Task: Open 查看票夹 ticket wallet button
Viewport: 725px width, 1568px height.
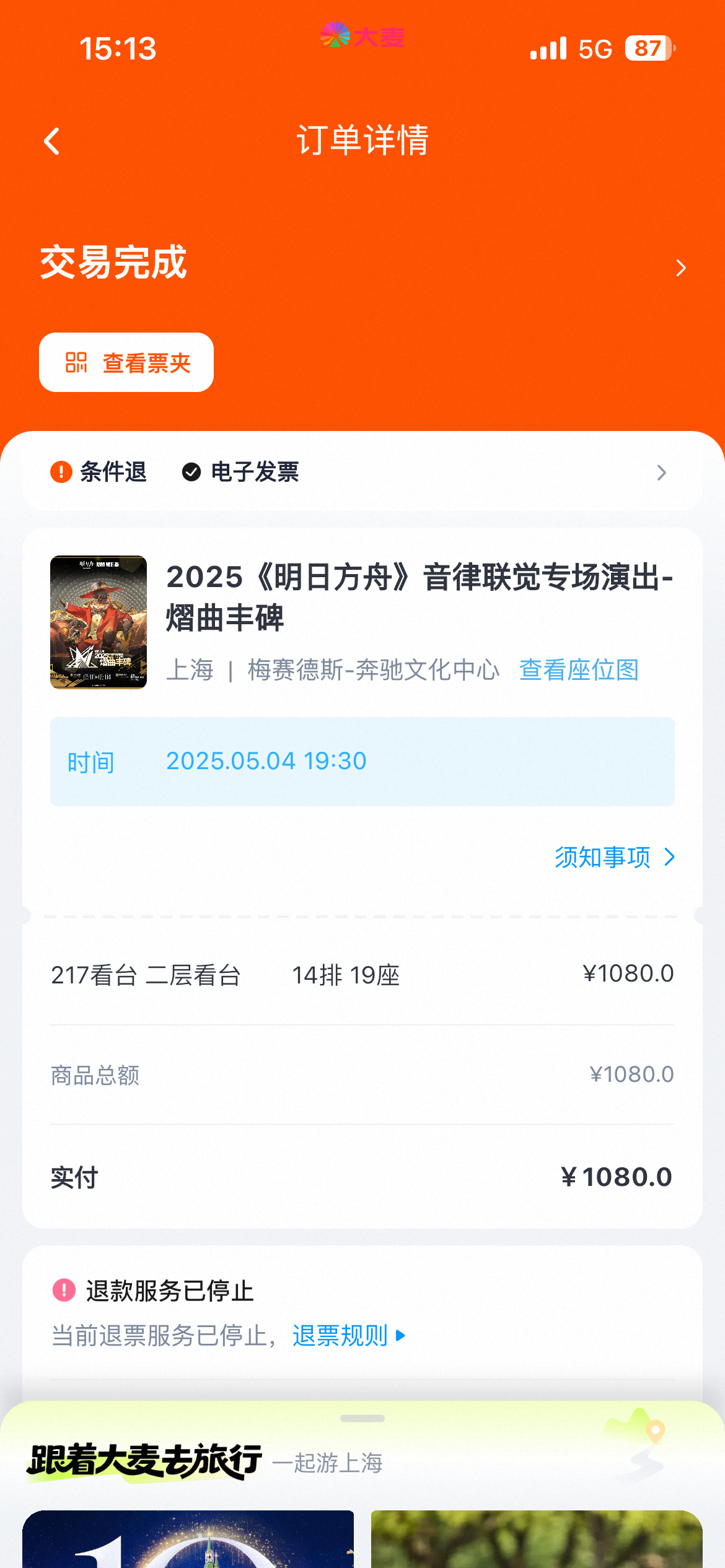Action: click(x=126, y=363)
